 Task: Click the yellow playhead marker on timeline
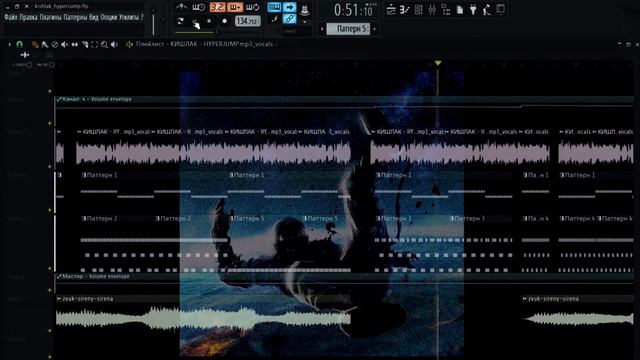[438, 63]
